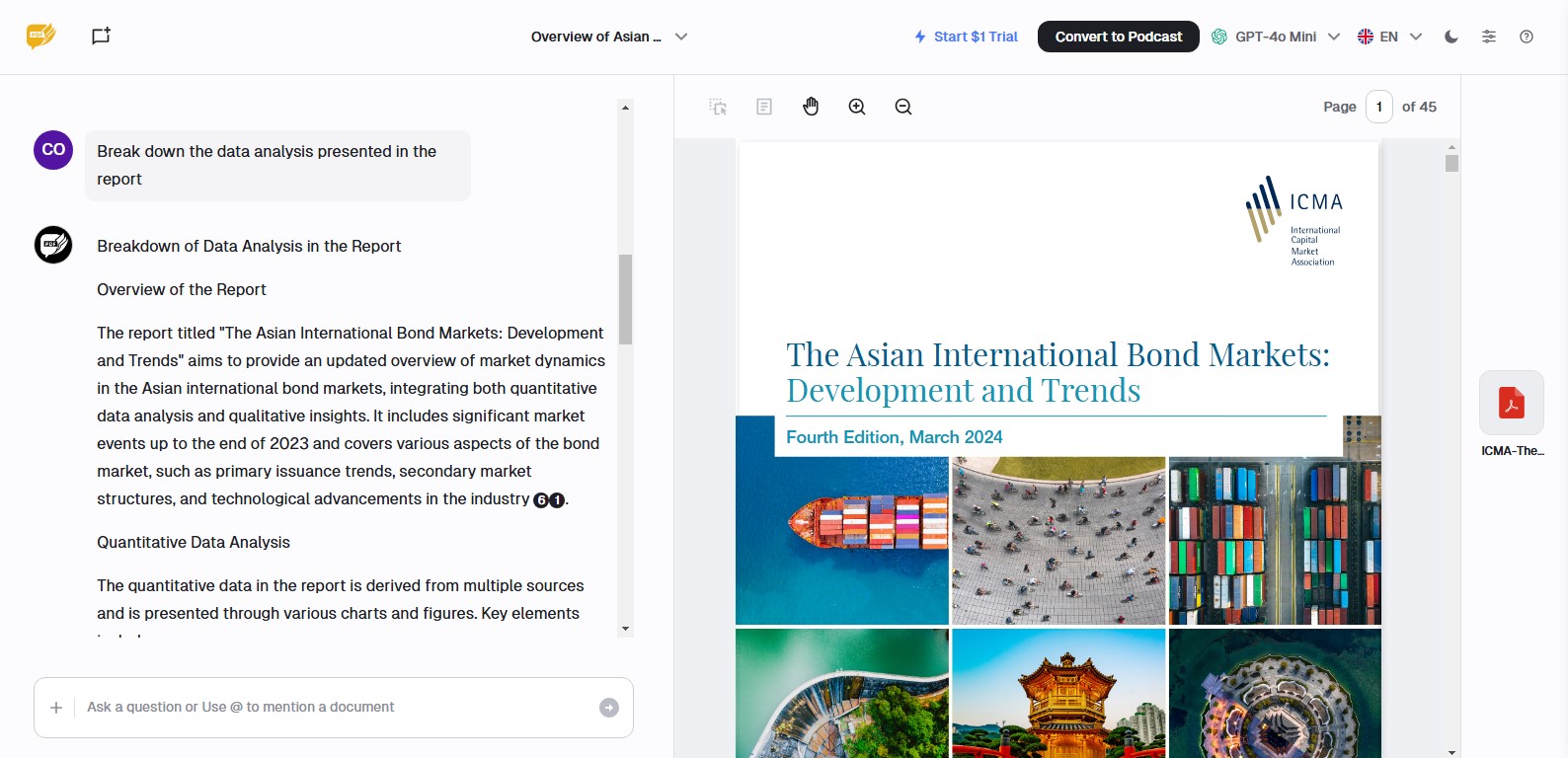
Task: Click the lightning bolt trial icon
Action: click(920, 37)
